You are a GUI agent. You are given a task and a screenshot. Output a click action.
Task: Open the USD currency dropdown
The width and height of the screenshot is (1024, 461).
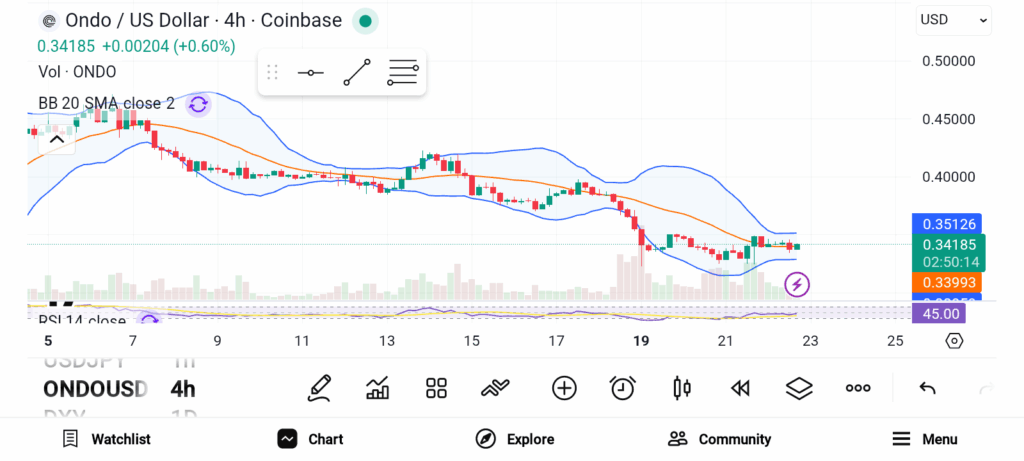(953, 19)
